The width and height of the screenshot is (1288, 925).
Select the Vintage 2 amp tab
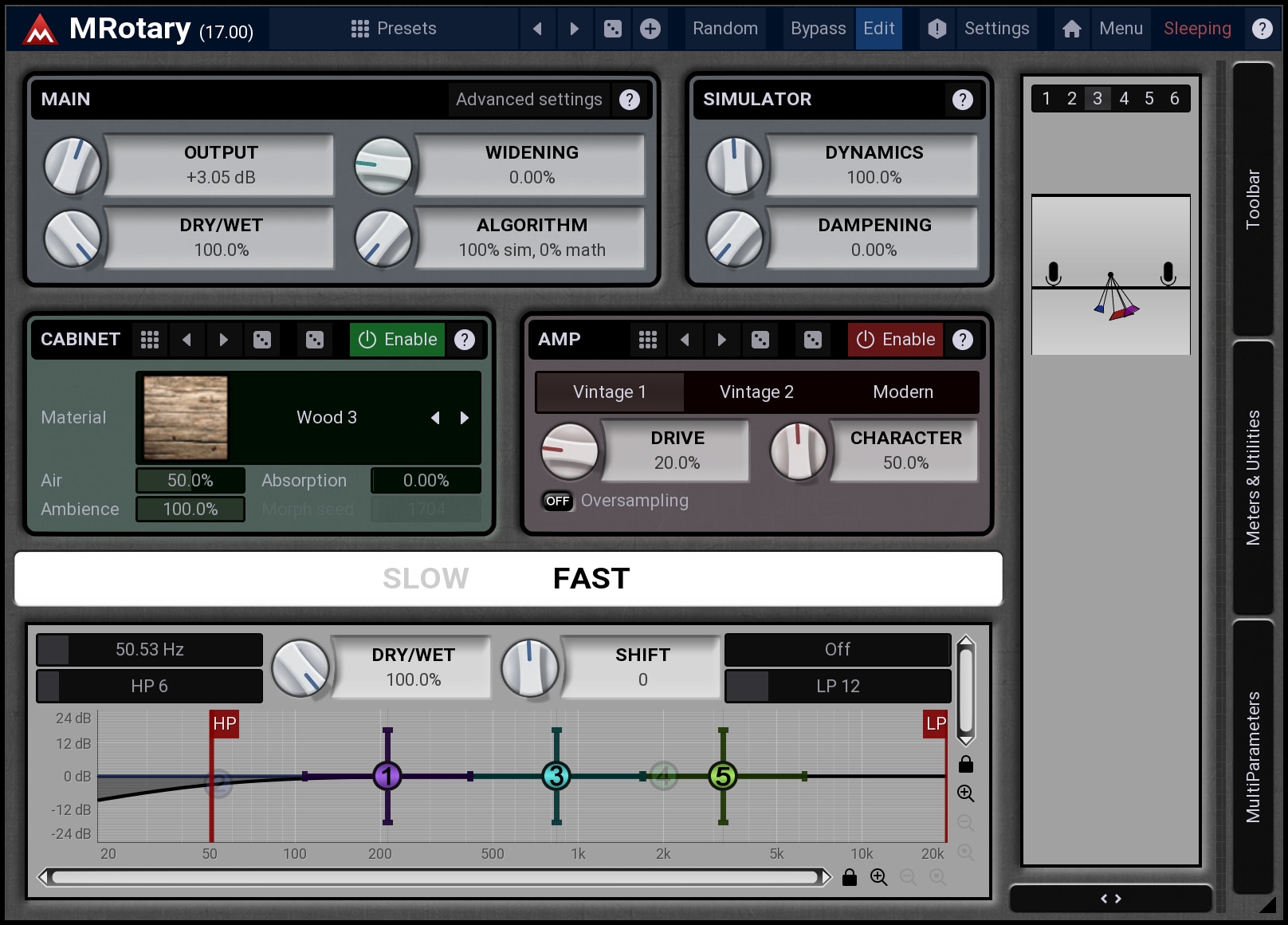[756, 392]
